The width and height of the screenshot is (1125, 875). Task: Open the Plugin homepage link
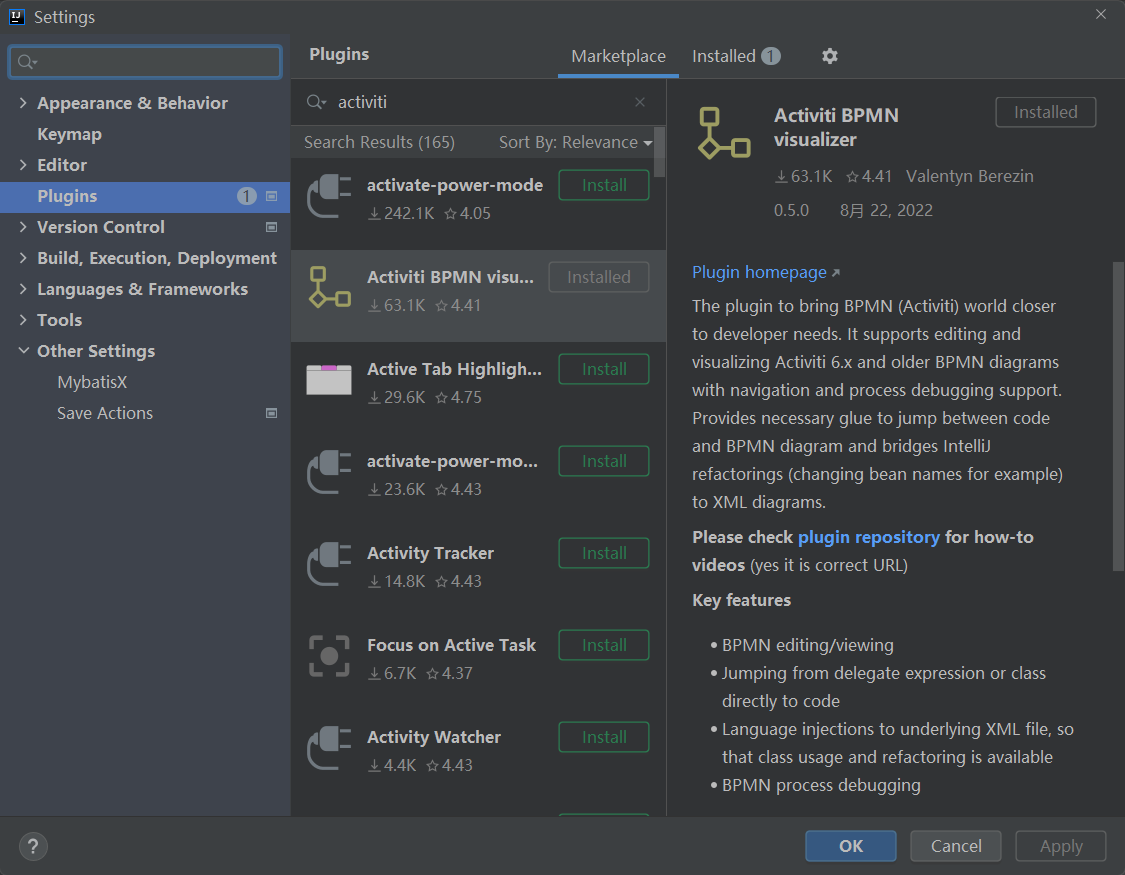point(766,273)
